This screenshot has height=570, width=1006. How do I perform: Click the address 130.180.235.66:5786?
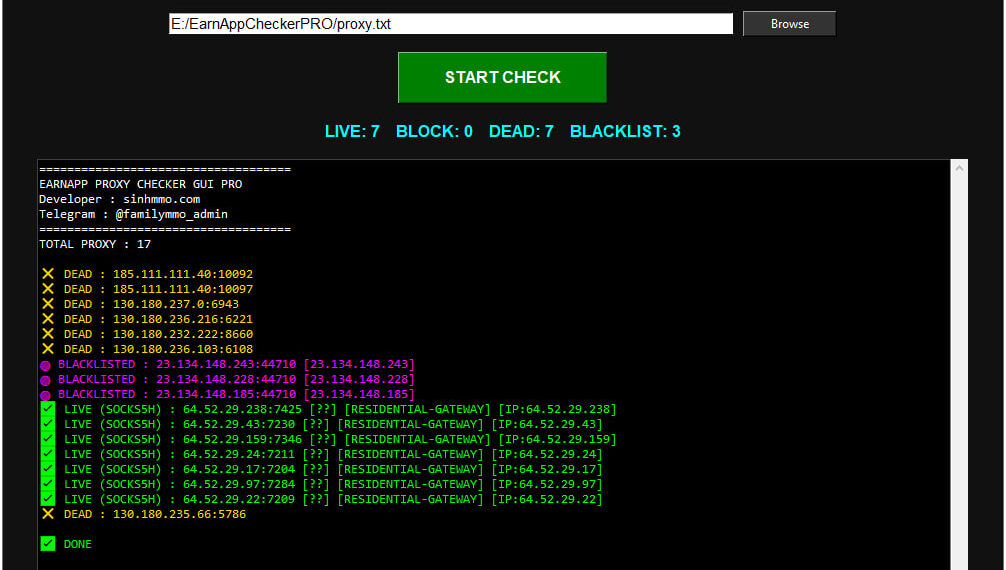coord(180,514)
